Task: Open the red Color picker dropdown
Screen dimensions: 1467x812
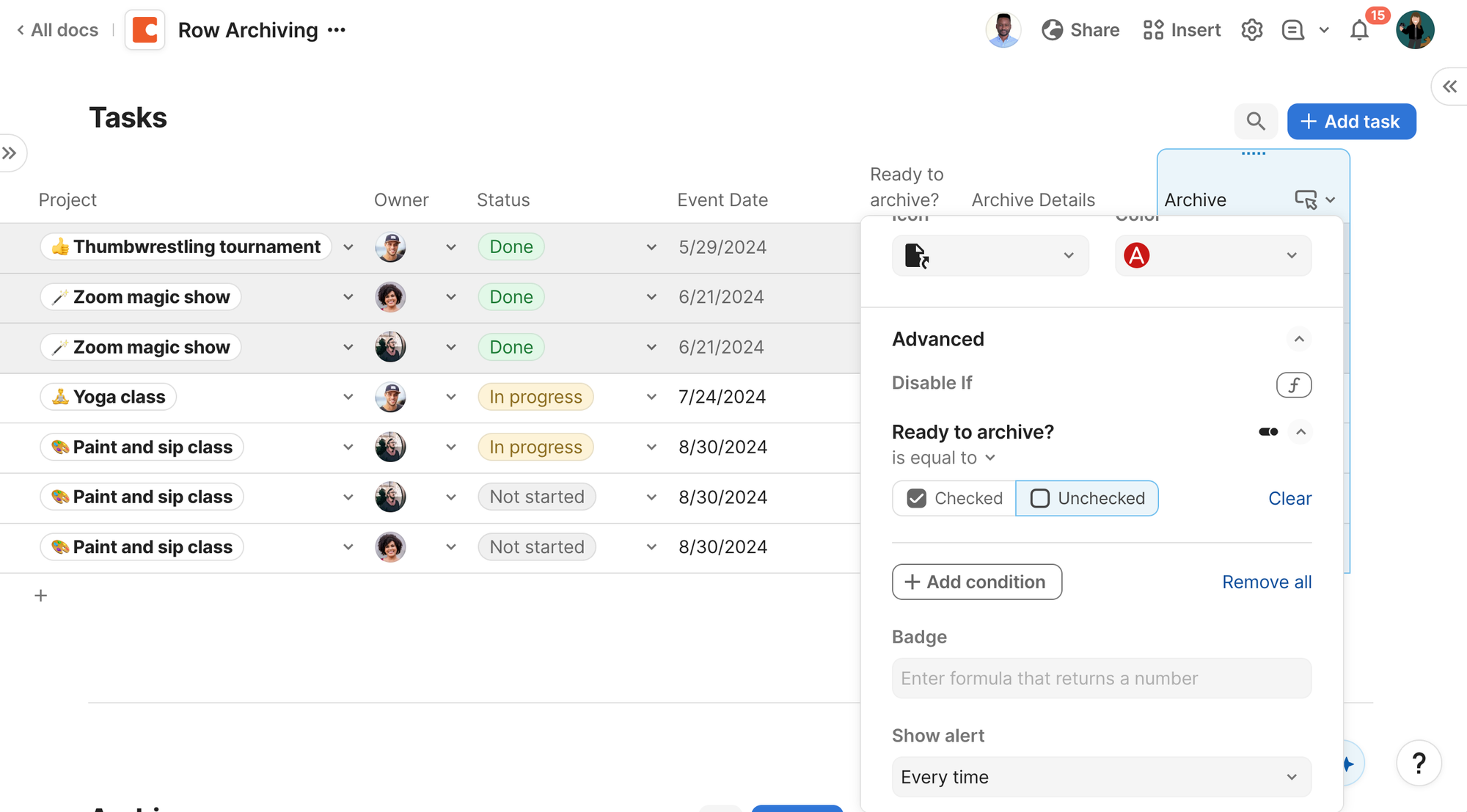Action: click(1212, 255)
